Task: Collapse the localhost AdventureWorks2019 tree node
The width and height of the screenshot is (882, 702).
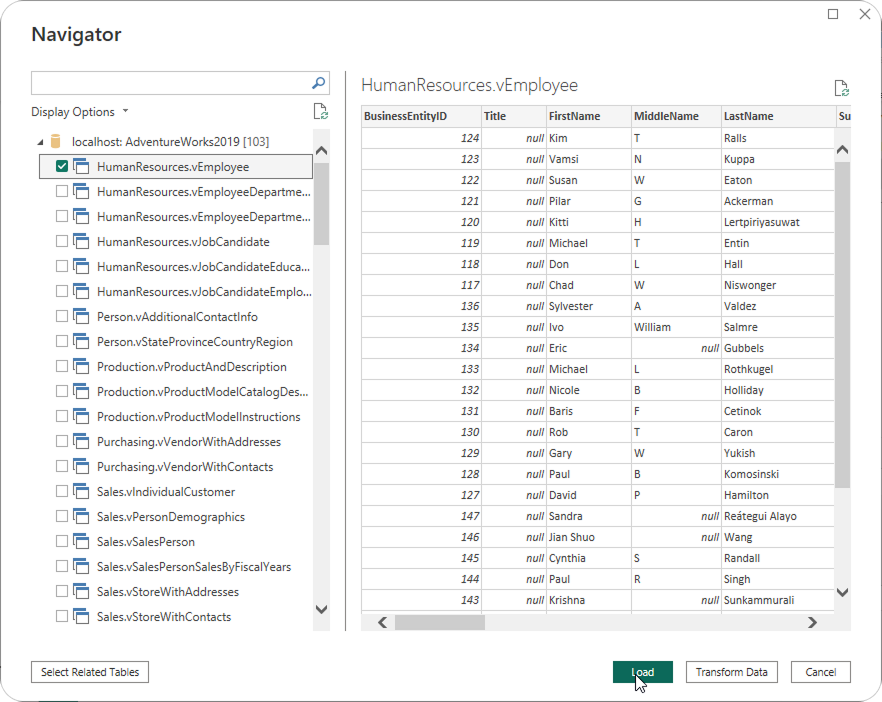Action: click(40, 142)
